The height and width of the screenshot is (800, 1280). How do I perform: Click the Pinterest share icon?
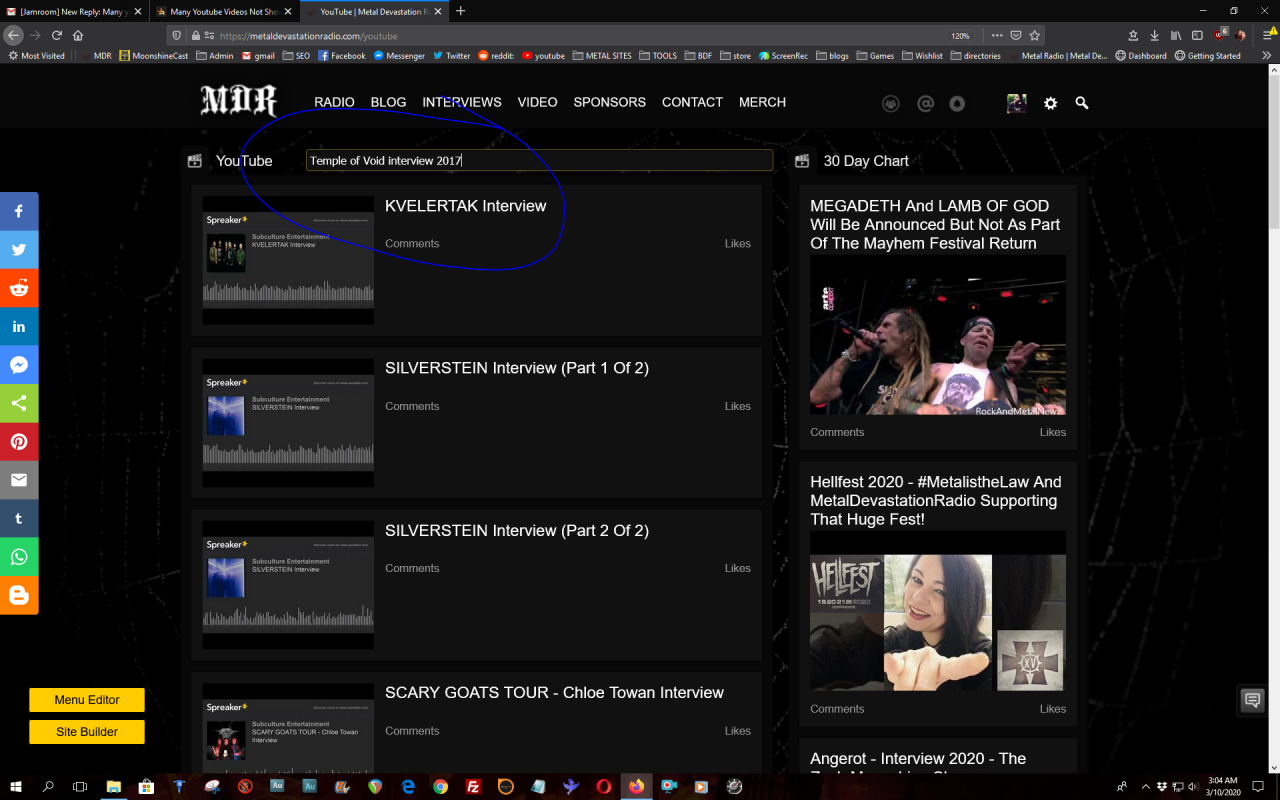[19, 441]
